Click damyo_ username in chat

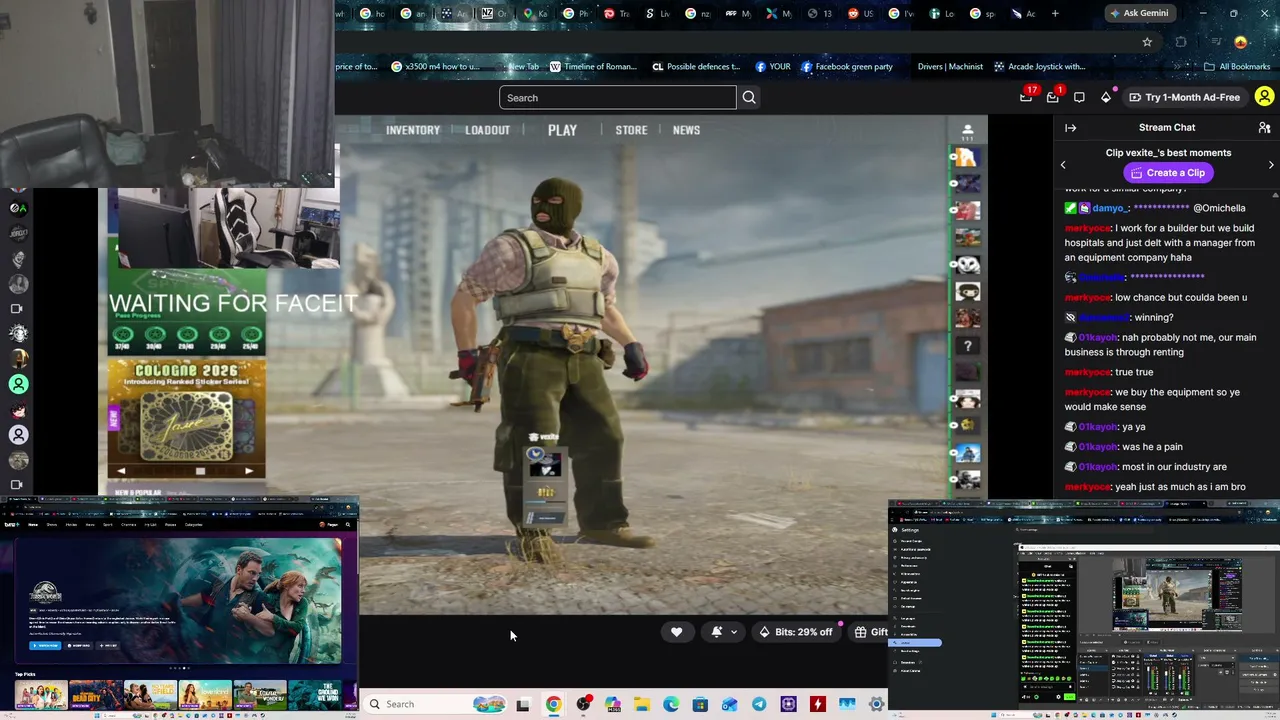1110,208
